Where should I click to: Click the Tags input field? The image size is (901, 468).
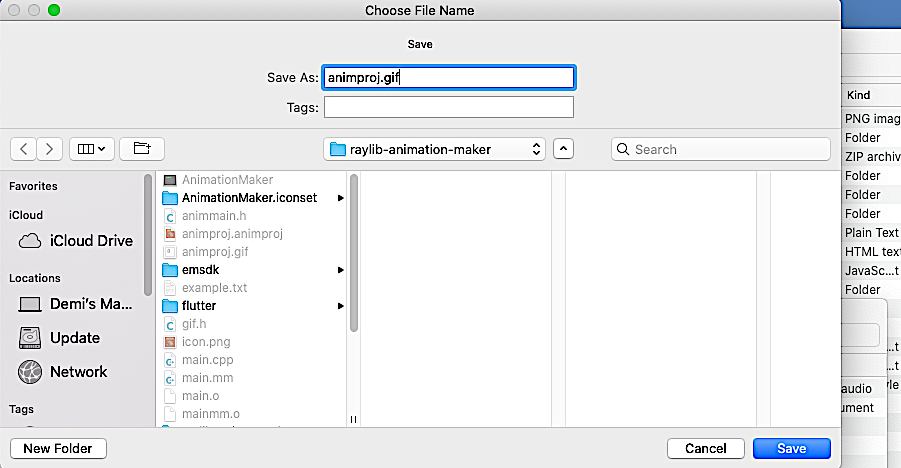tap(448, 107)
